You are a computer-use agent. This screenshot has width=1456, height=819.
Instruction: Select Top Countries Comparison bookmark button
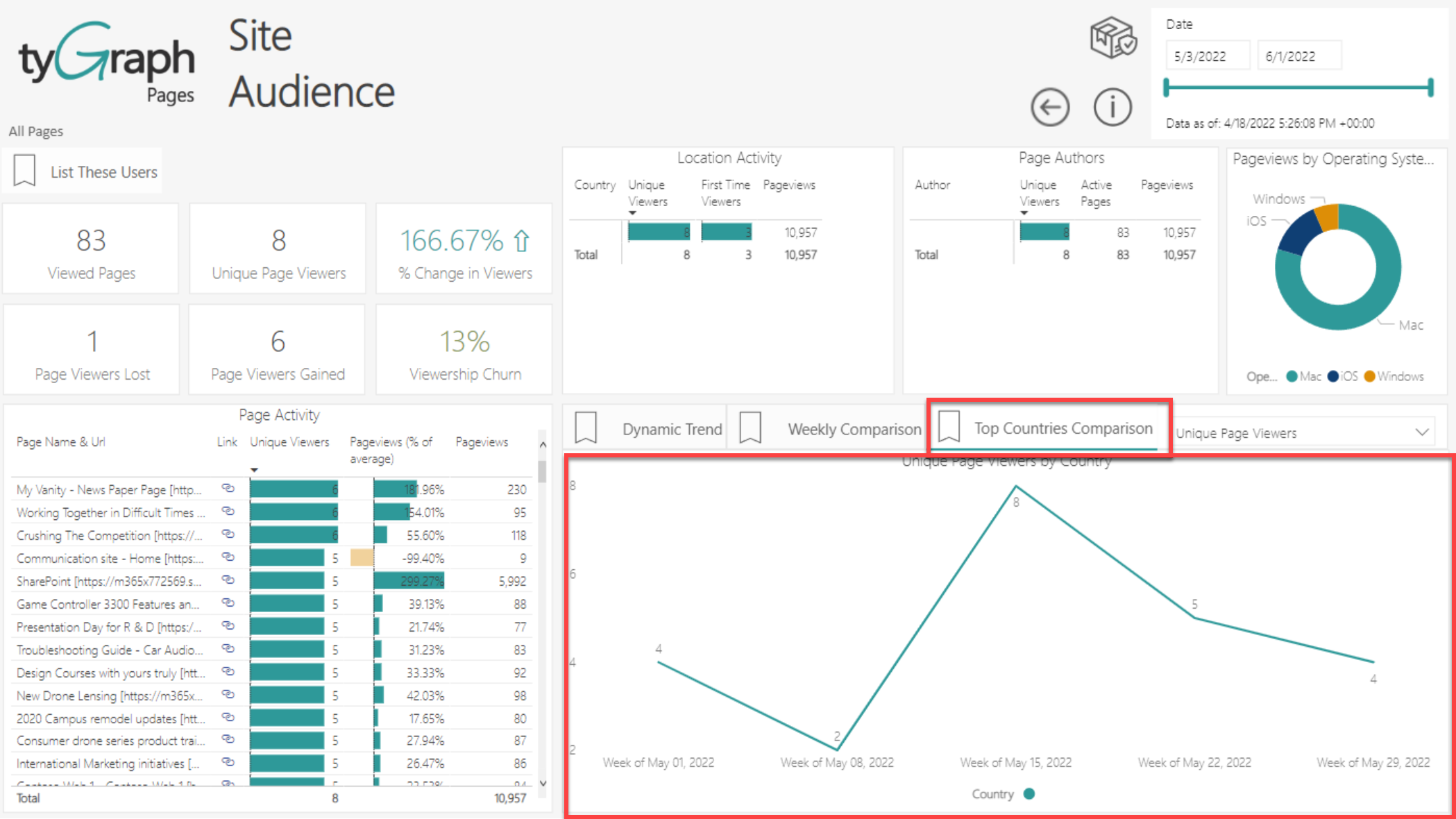coord(1062,428)
